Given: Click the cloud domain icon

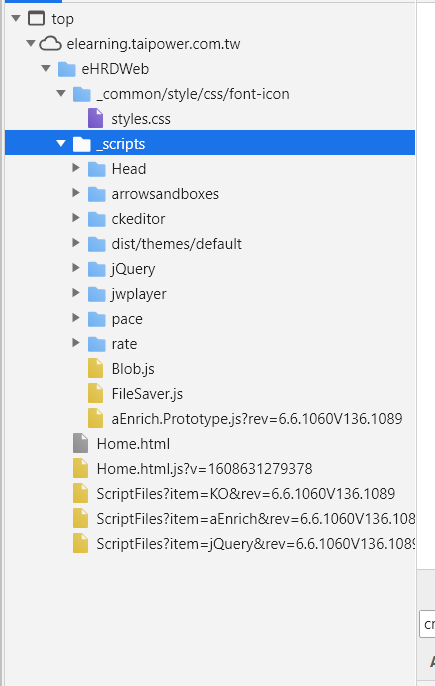Looking at the screenshot, I should [x=50, y=44].
